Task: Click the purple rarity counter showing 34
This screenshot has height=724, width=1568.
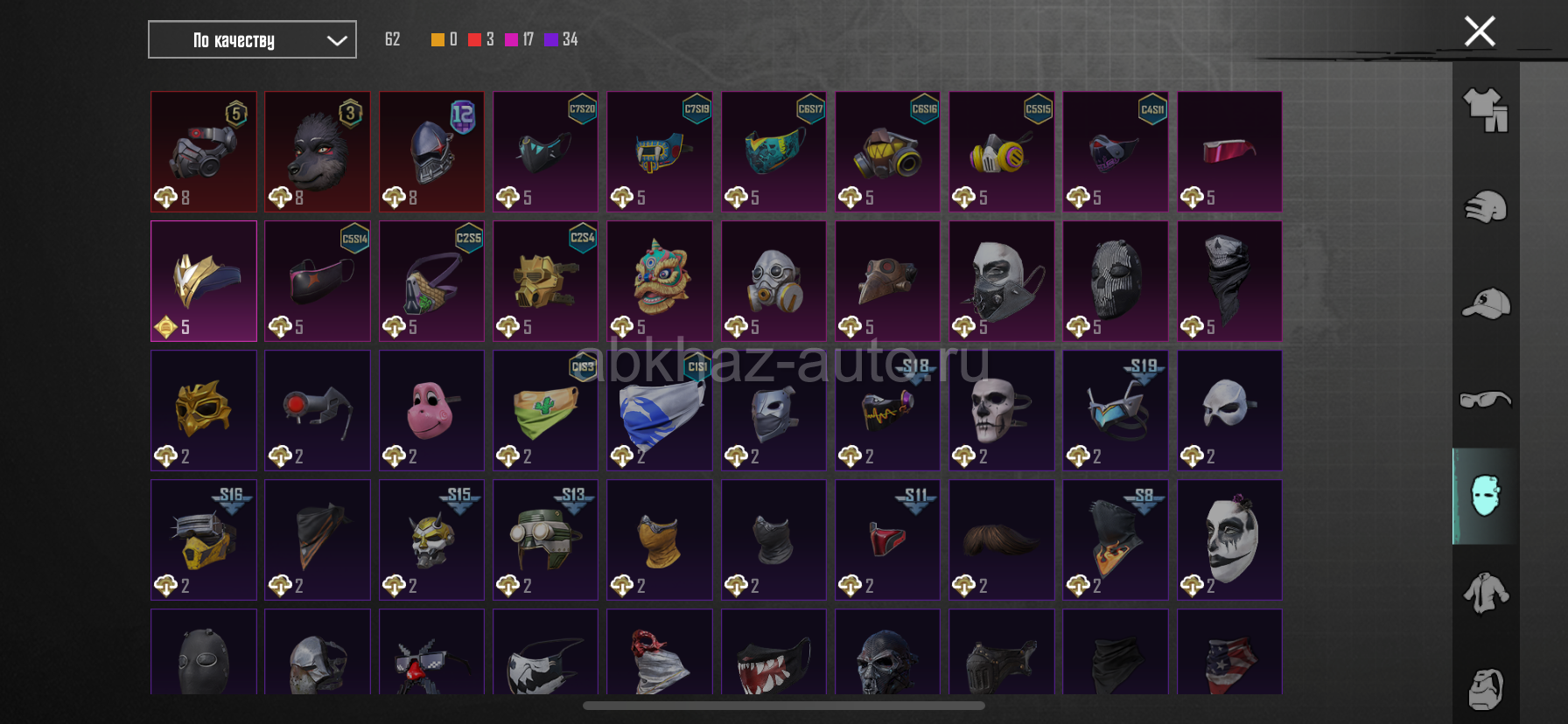Action: point(561,39)
